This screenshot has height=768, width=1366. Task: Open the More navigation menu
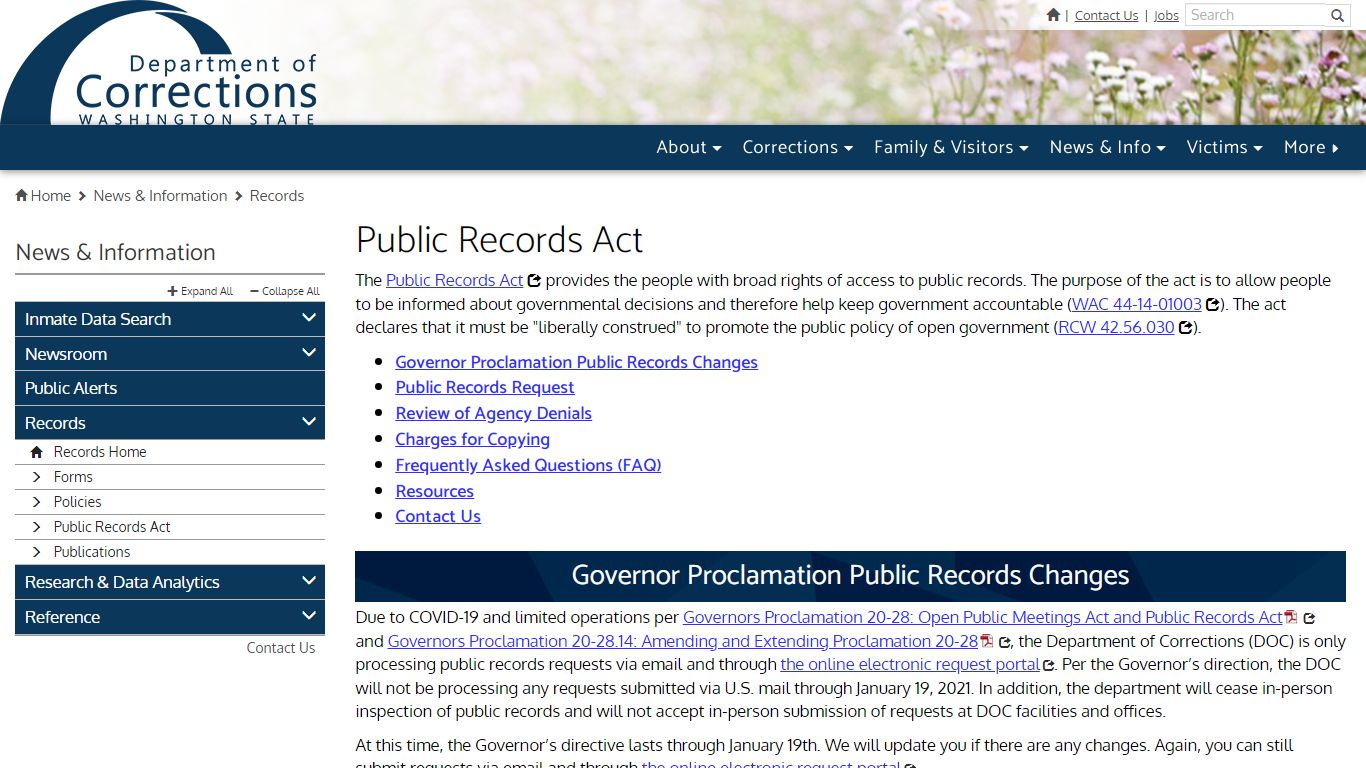click(x=1311, y=147)
